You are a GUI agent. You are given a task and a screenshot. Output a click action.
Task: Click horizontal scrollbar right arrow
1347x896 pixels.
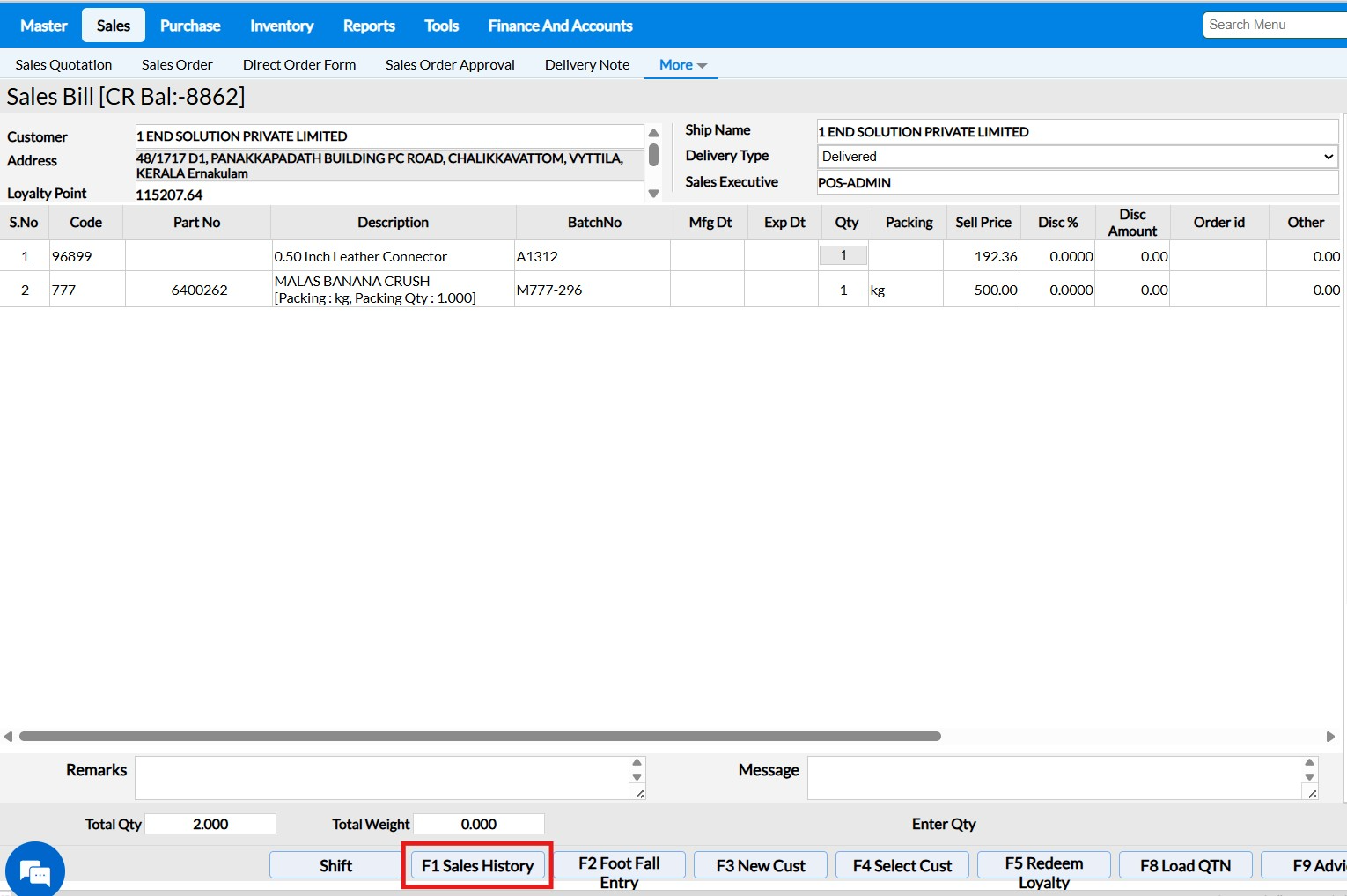pyautogui.click(x=1330, y=736)
